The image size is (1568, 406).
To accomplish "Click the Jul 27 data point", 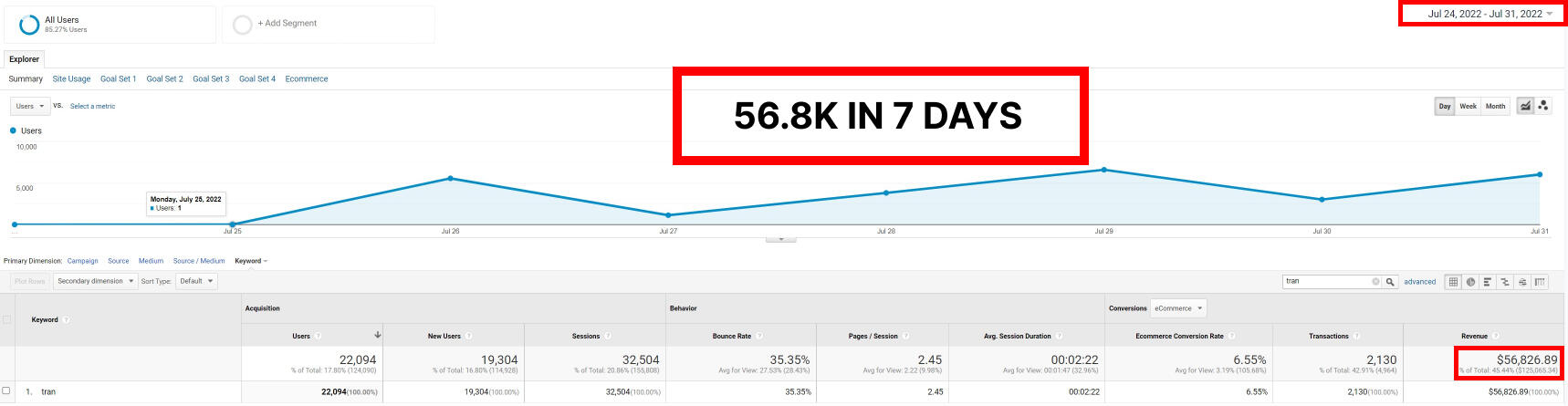I will click(x=668, y=215).
